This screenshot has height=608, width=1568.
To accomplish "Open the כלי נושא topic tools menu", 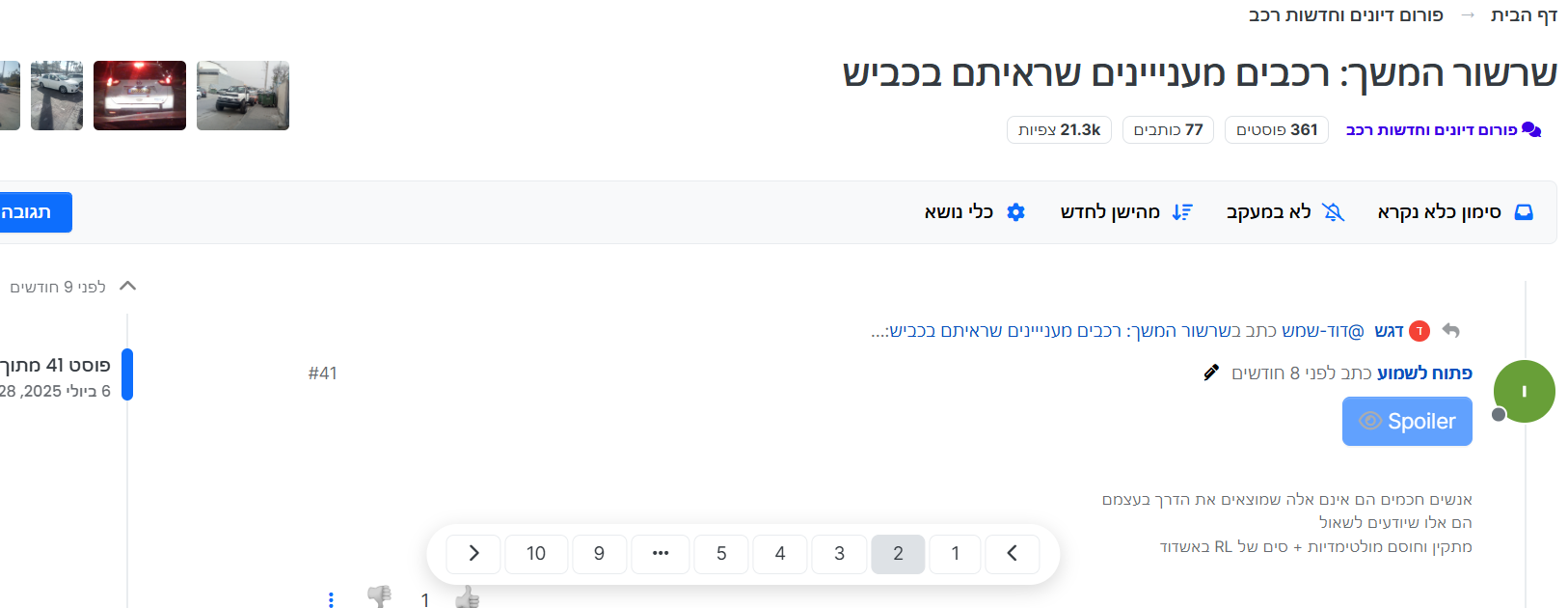I will click(974, 212).
